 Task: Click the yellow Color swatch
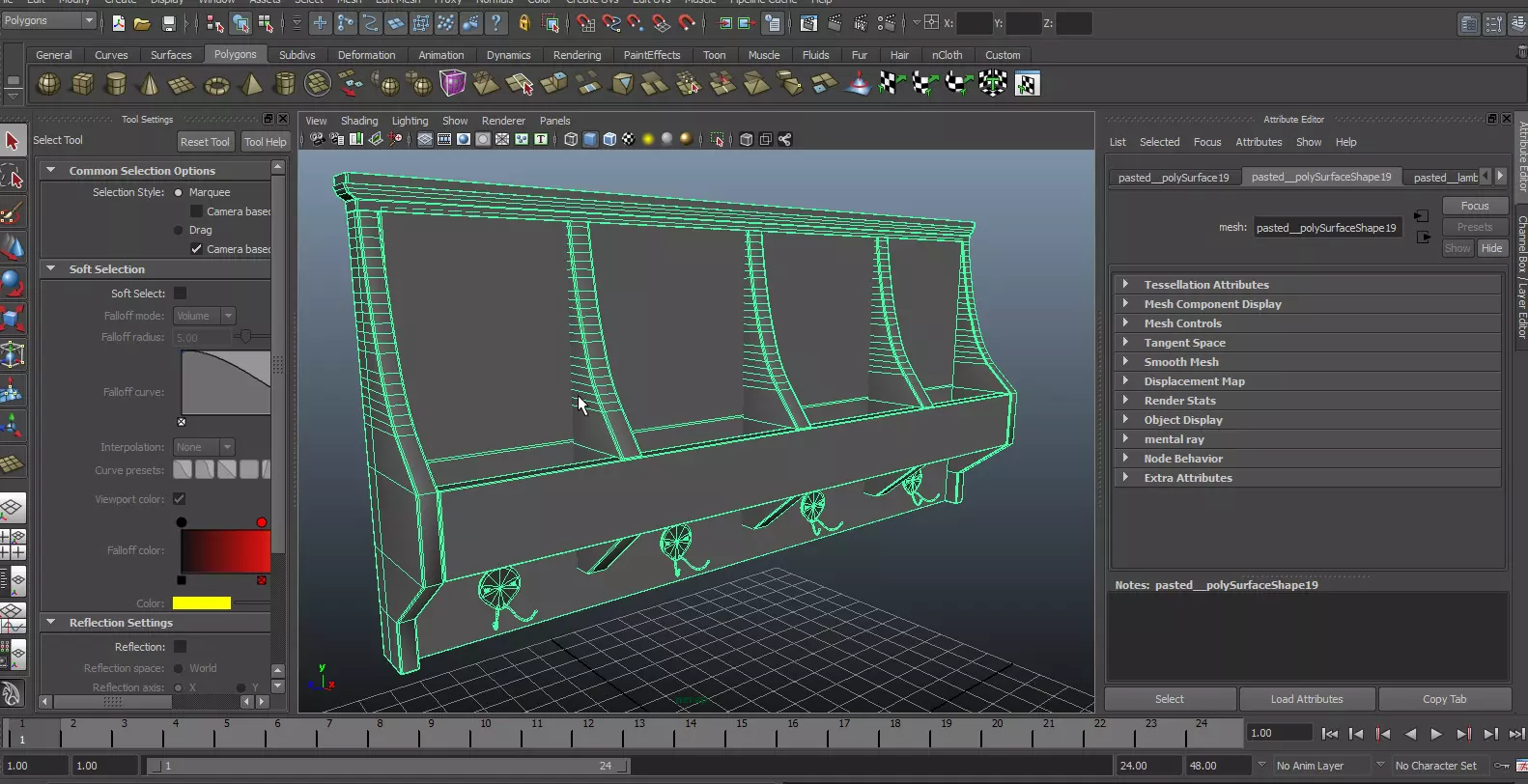tap(202, 603)
